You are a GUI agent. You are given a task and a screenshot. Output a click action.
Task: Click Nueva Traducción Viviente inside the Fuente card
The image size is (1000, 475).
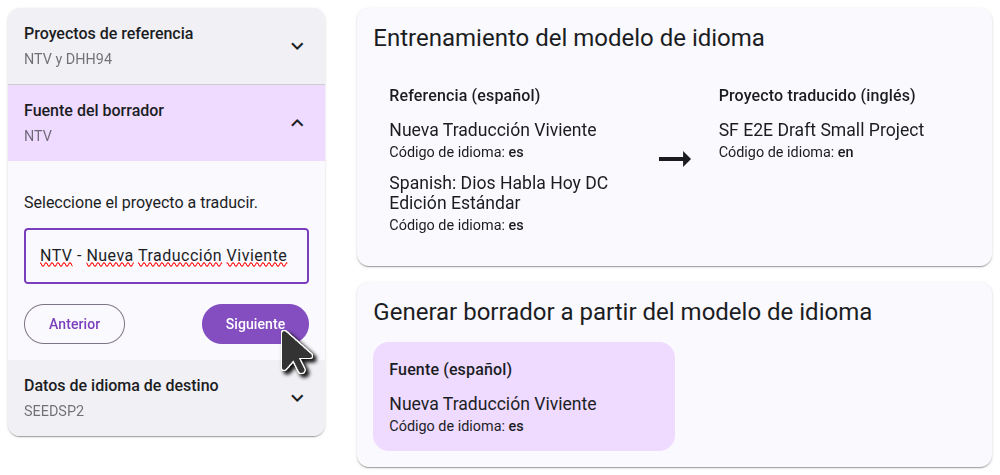click(x=493, y=404)
